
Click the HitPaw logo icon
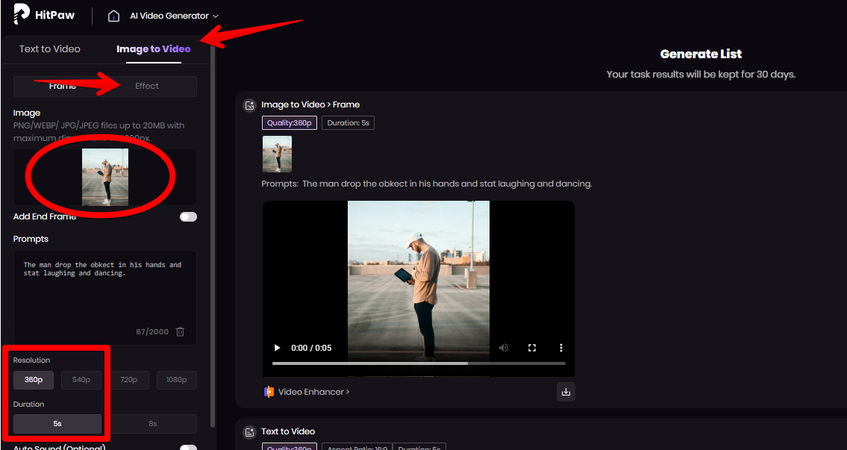[22, 14]
